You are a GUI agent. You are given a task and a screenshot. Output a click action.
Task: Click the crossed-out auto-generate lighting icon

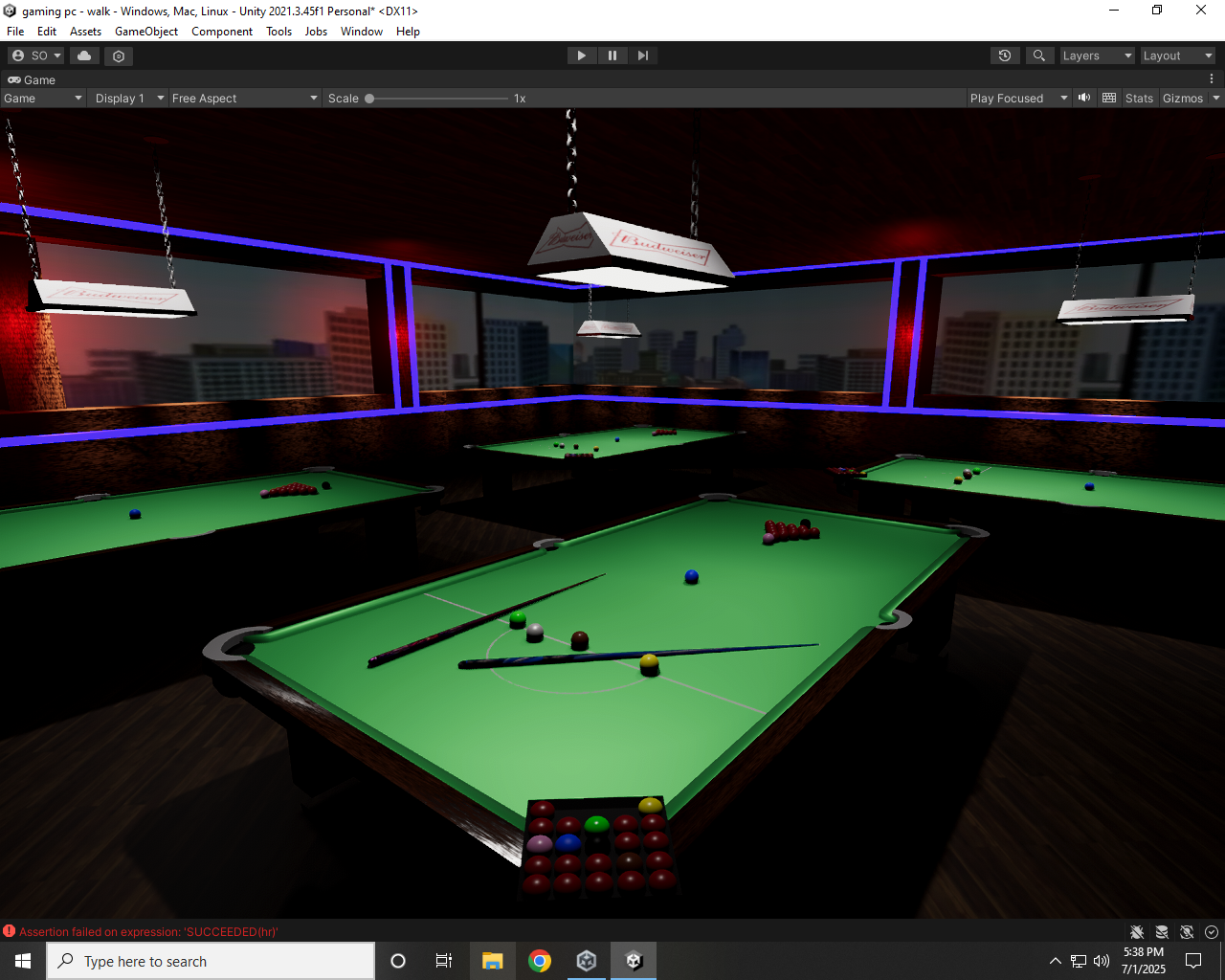click(x=1187, y=932)
